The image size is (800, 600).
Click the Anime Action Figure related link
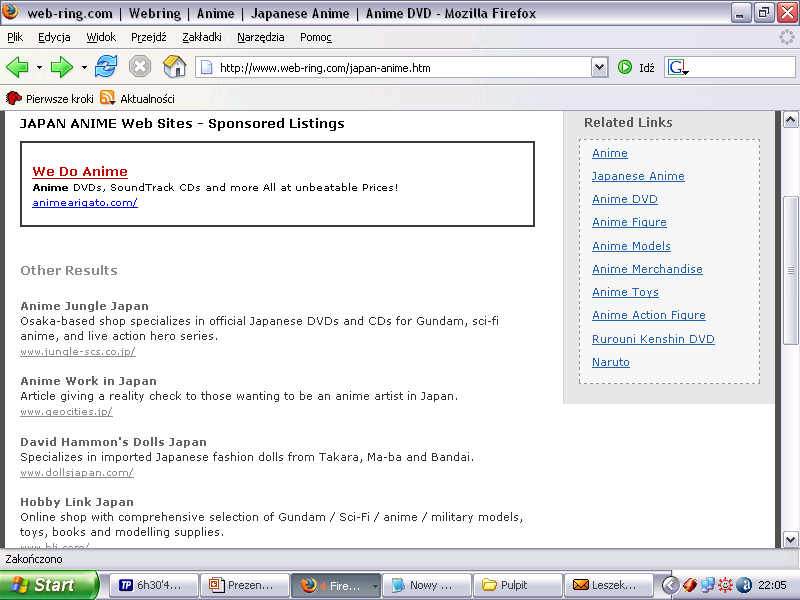coord(649,315)
